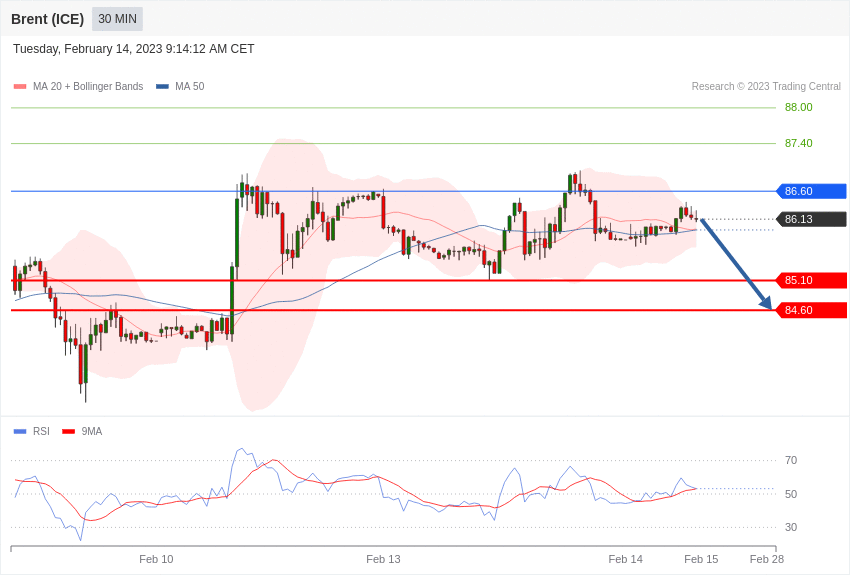Click the Research © 2023 Trading Central credit
Image resolution: width=850 pixels, height=576 pixels.
766,87
